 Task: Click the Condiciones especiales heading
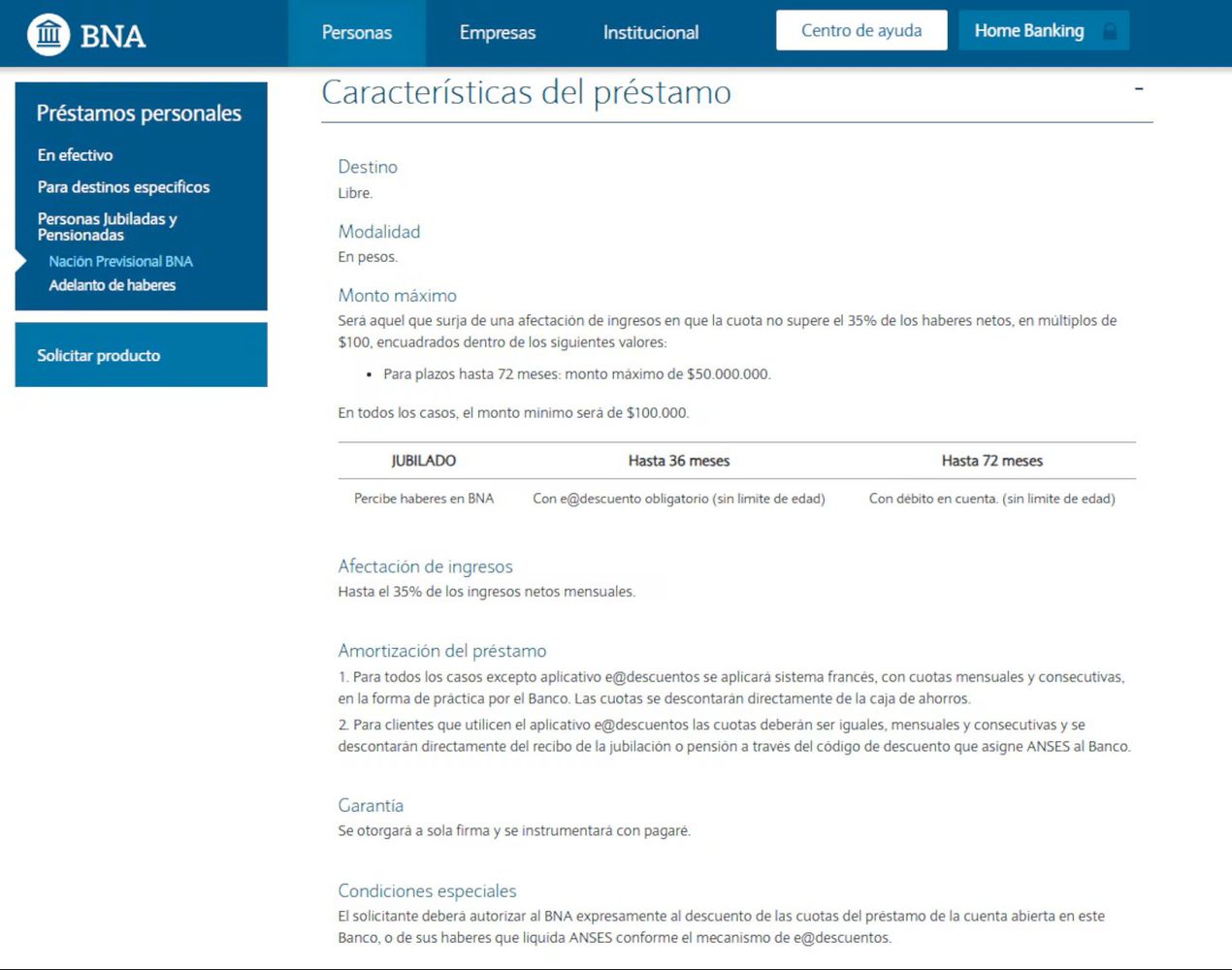point(427,890)
